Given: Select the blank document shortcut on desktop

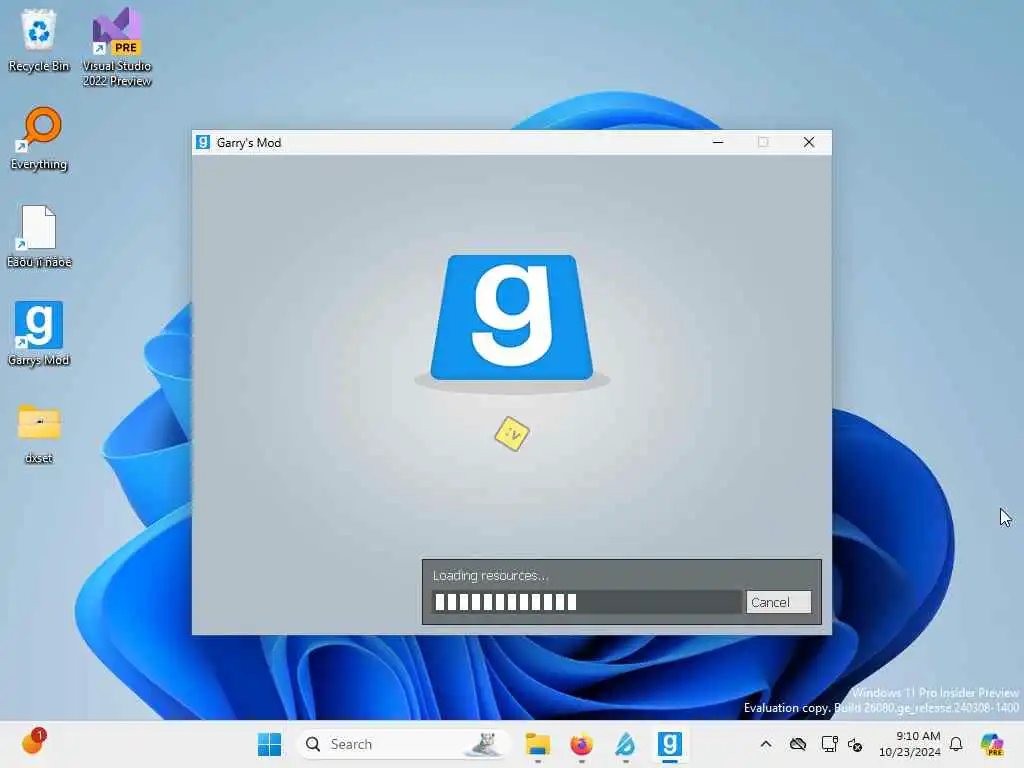Looking at the screenshot, I should click(39, 236).
